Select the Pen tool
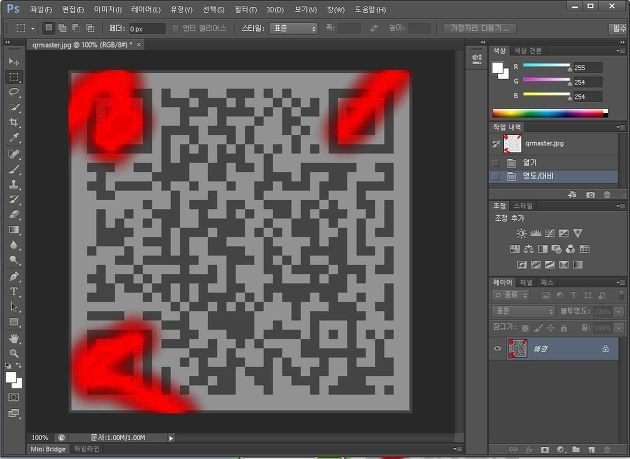630x459 pixels. pyautogui.click(x=14, y=277)
